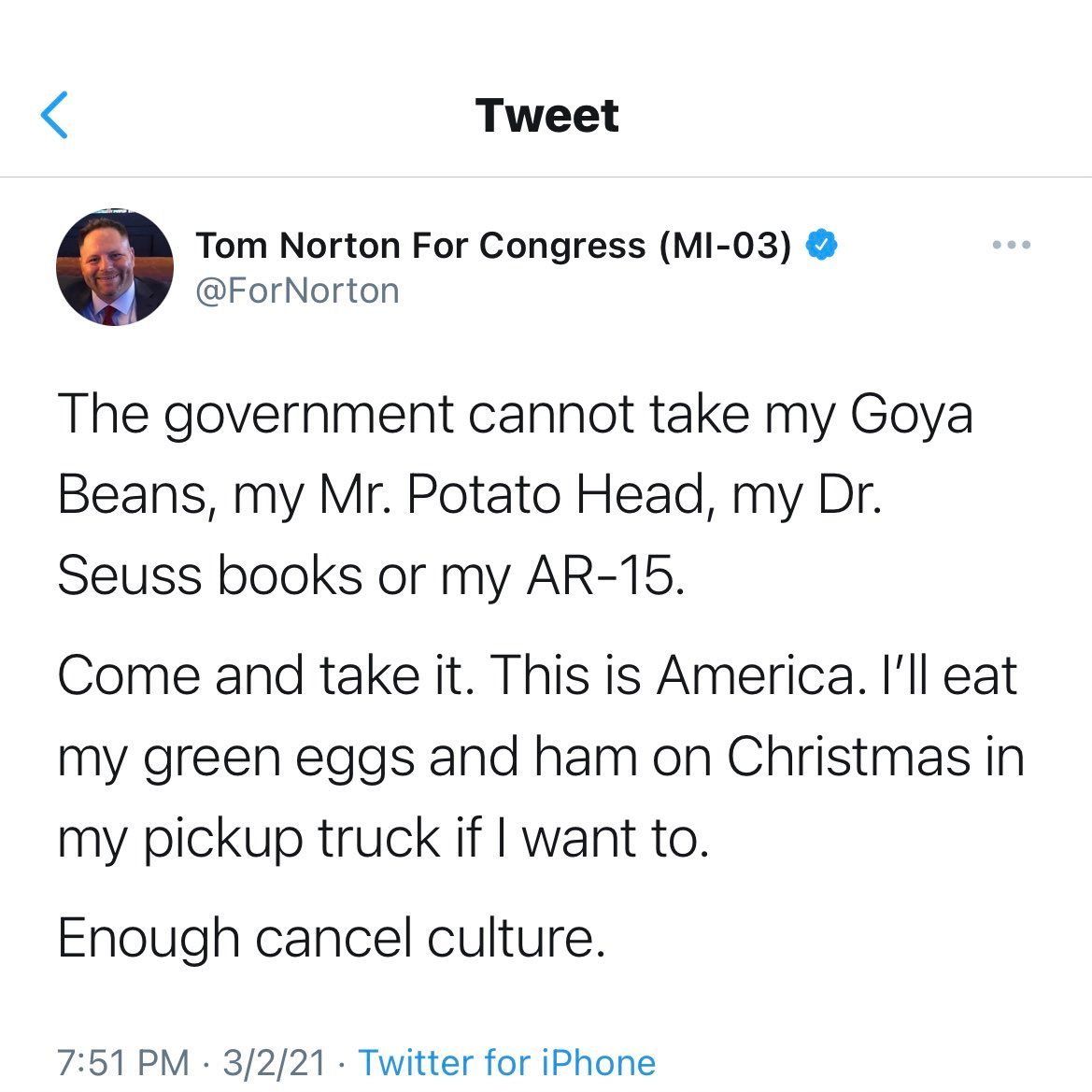Viewport: 1092px width, 1092px height.
Task: Click the line about green eggs and ham
Action: click(x=541, y=759)
